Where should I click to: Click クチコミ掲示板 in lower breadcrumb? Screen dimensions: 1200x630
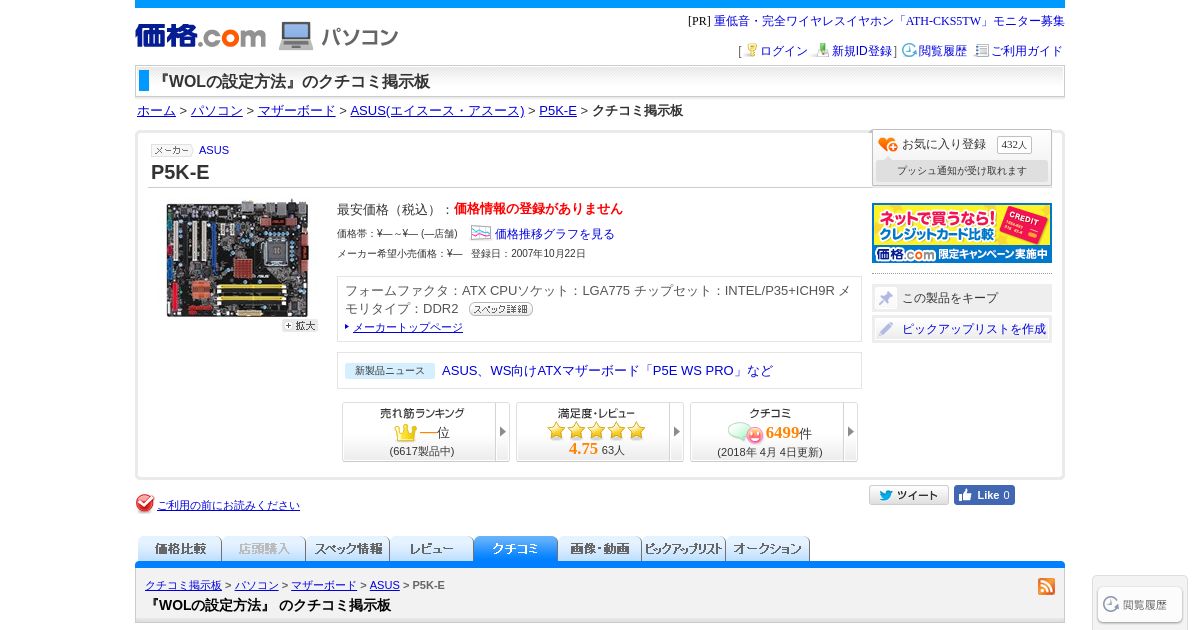coord(183,585)
